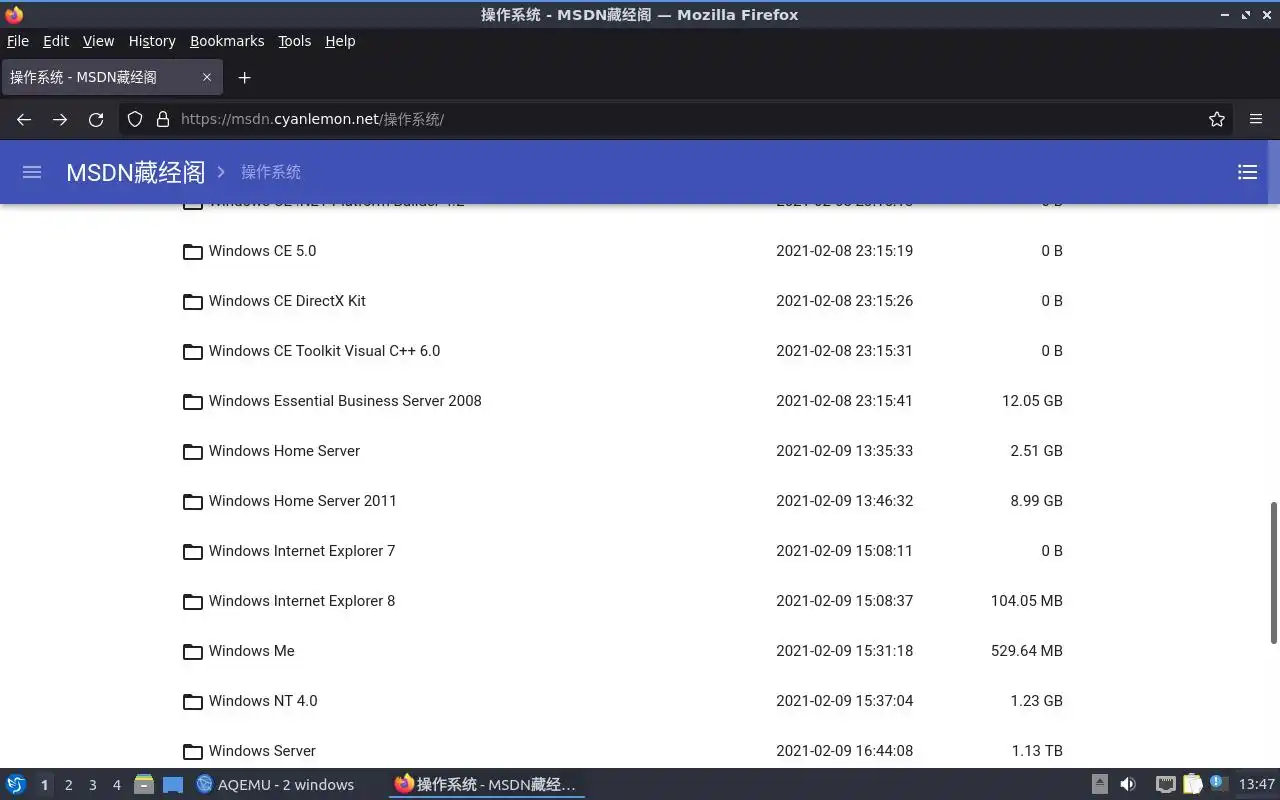This screenshot has height=800, width=1280.
Task: Open the Windows CE 5.0 folder
Action: 262,251
